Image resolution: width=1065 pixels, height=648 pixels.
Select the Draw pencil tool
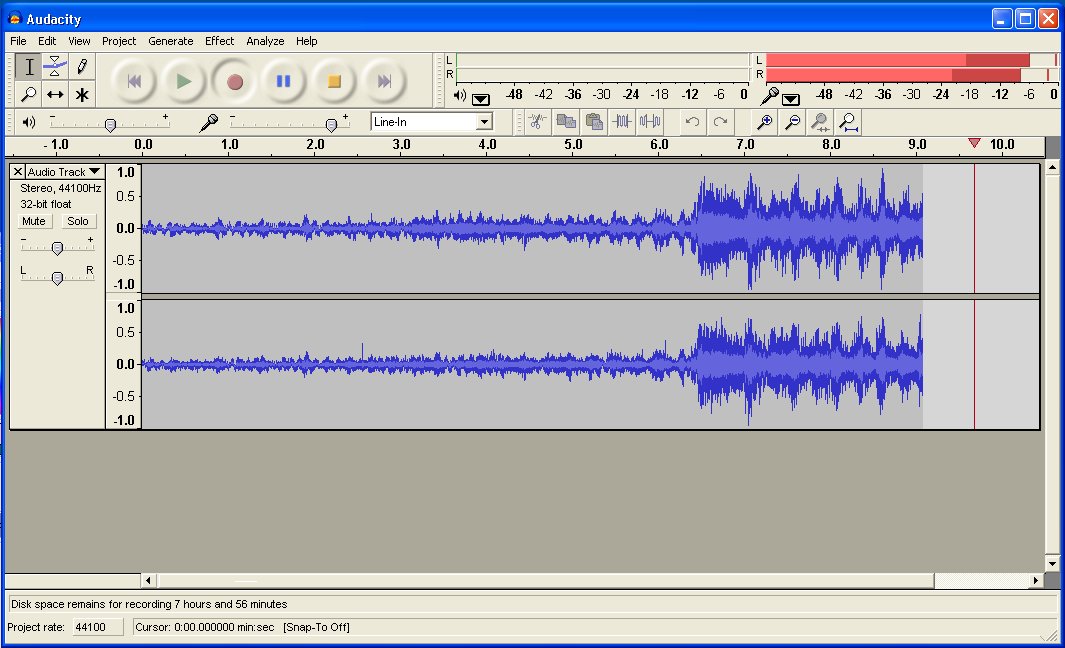tap(82, 67)
